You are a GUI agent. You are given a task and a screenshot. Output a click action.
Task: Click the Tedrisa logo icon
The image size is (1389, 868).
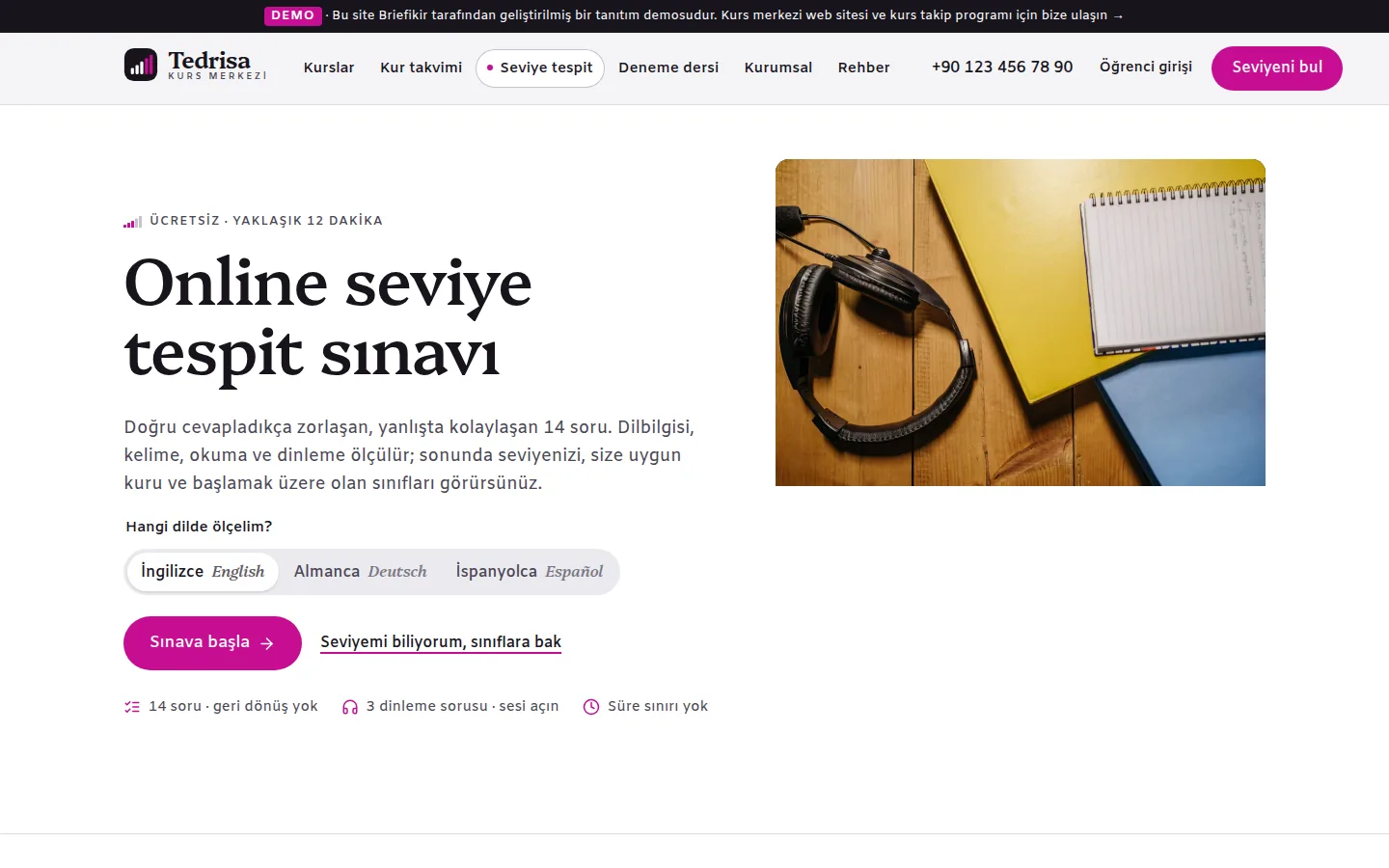click(141, 65)
